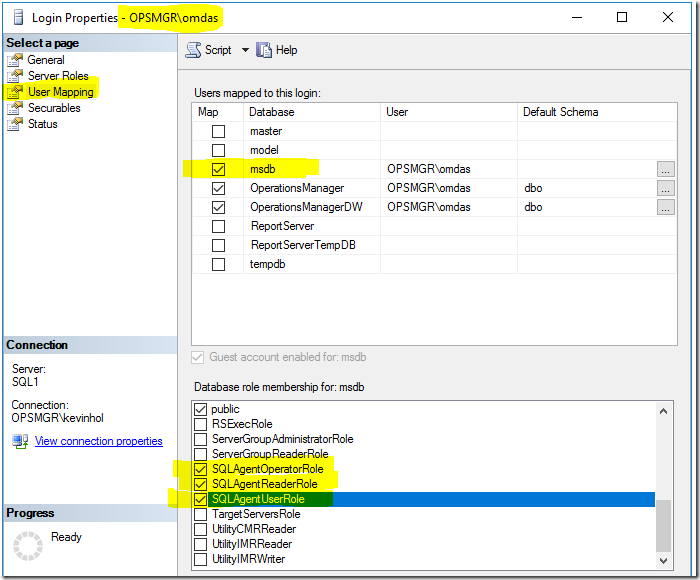700x580 pixels.
Task: Click the role list scroll-down arrow
Action: pos(663,561)
